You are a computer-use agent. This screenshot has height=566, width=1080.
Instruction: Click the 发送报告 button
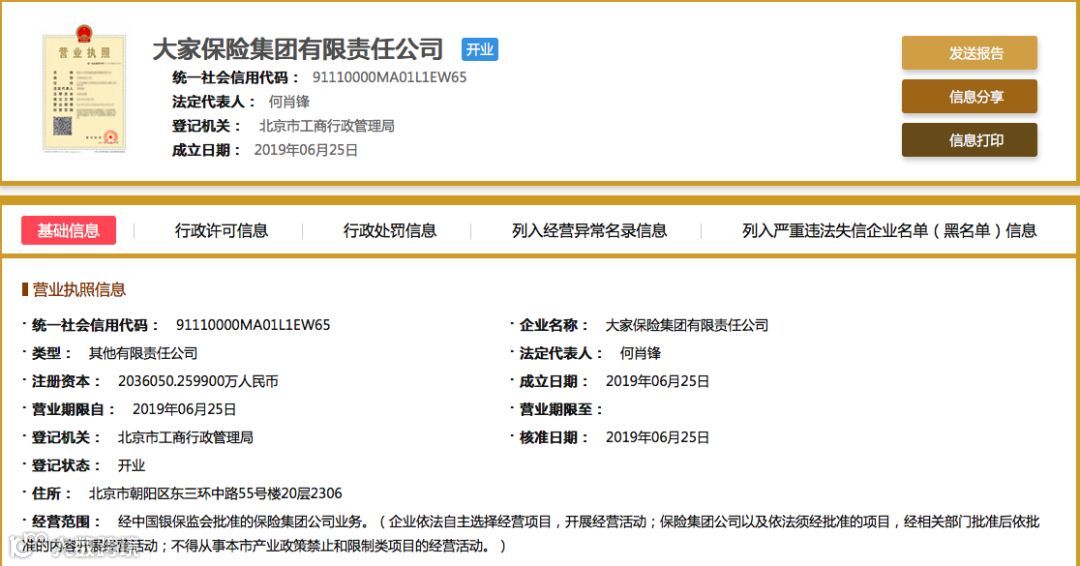[x=969, y=53]
